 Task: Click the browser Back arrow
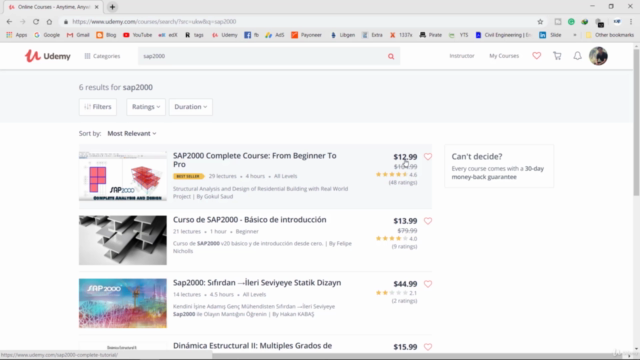coord(9,22)
